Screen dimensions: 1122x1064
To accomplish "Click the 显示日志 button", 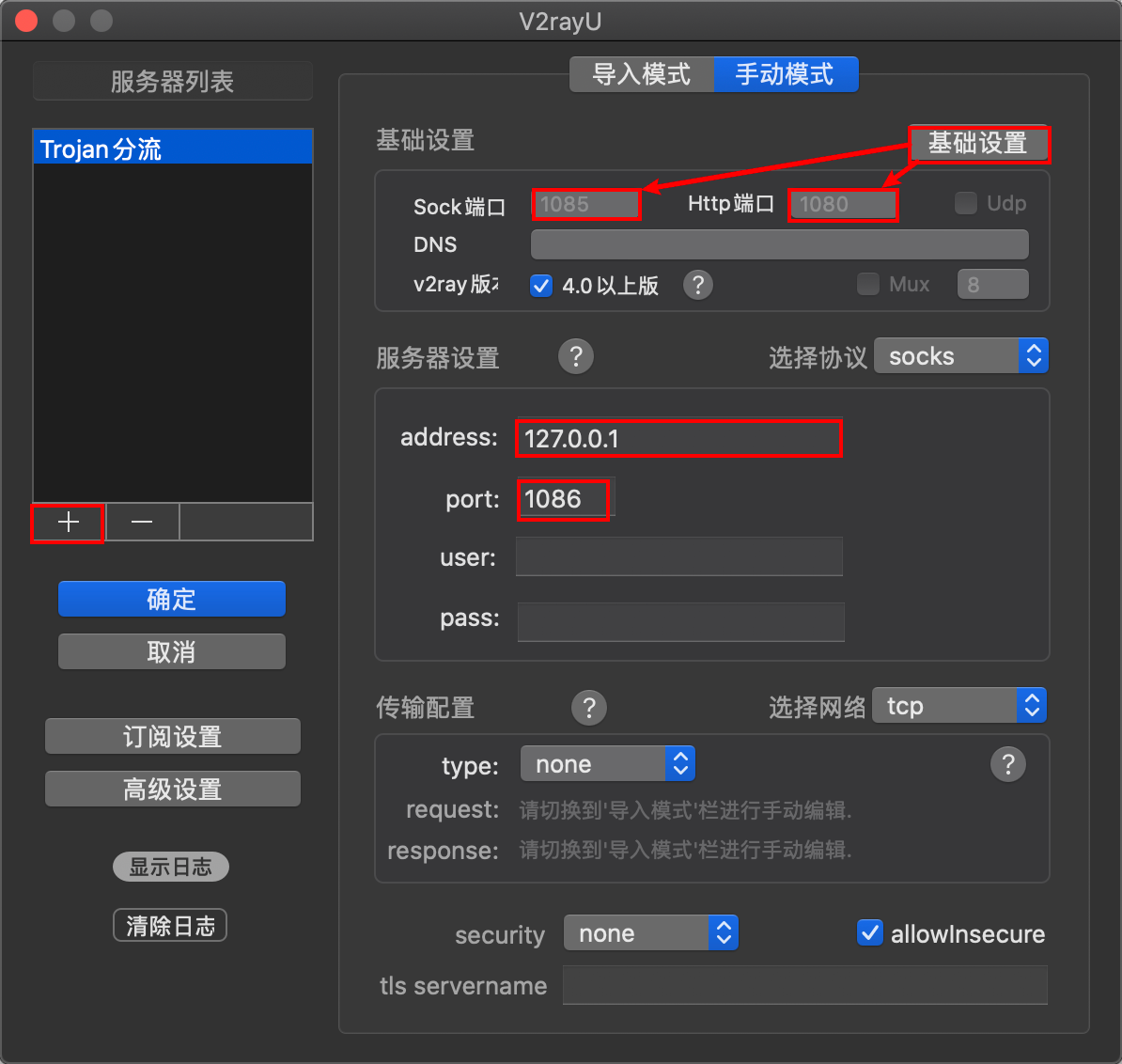I will click(171, 868).
